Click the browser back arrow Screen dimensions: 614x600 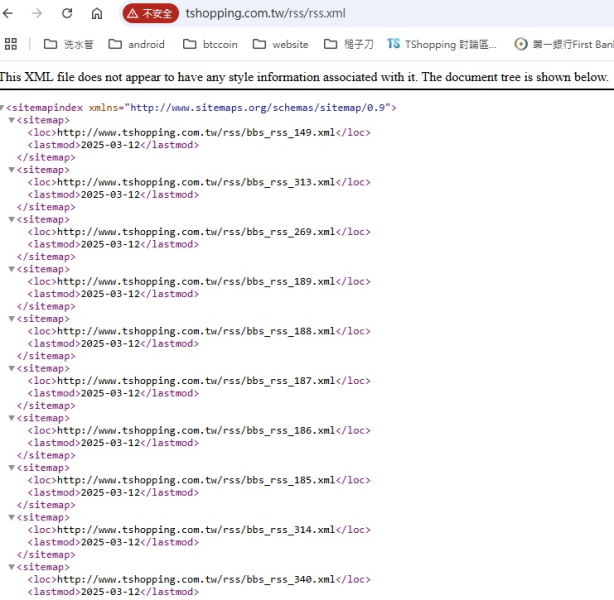pos(10,14)
